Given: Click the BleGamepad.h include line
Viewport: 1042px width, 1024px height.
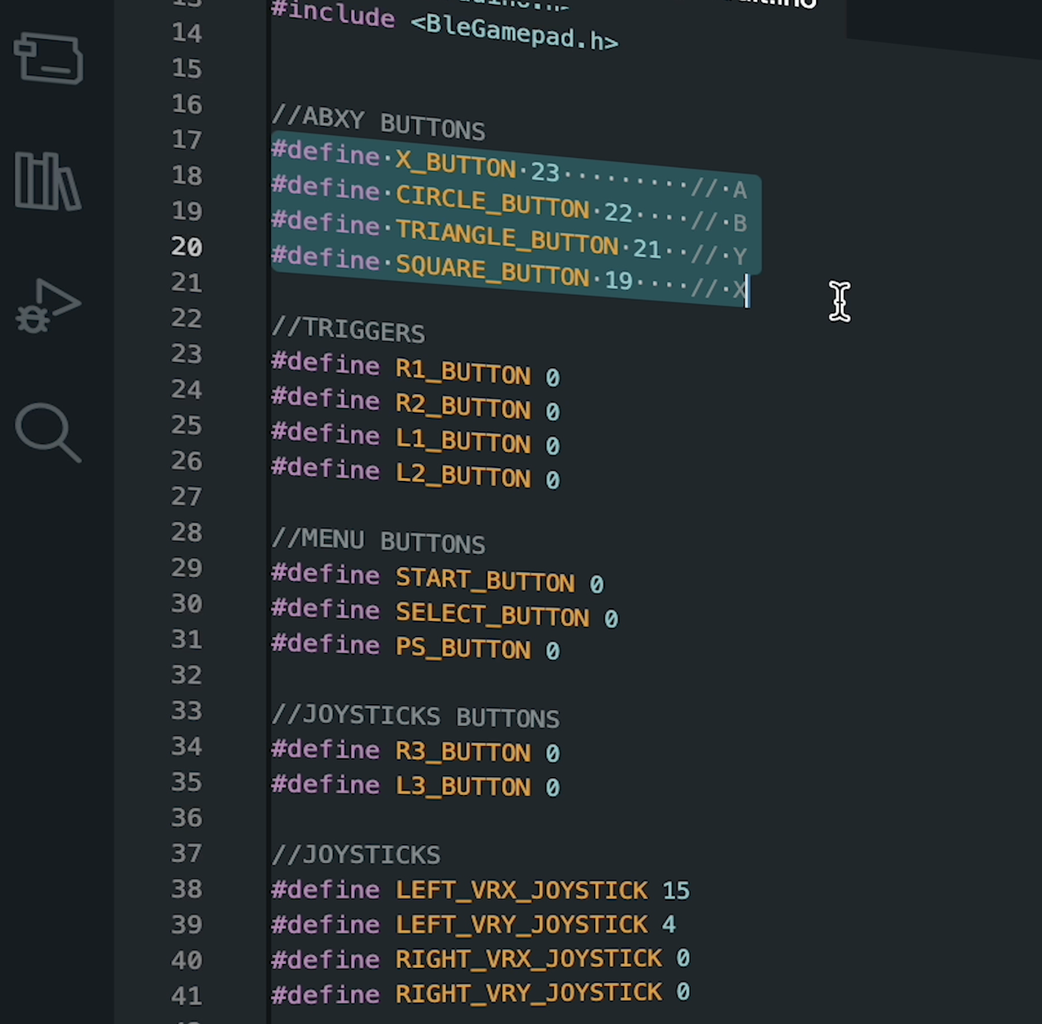Looking at the screenshot, I should 445,27.
